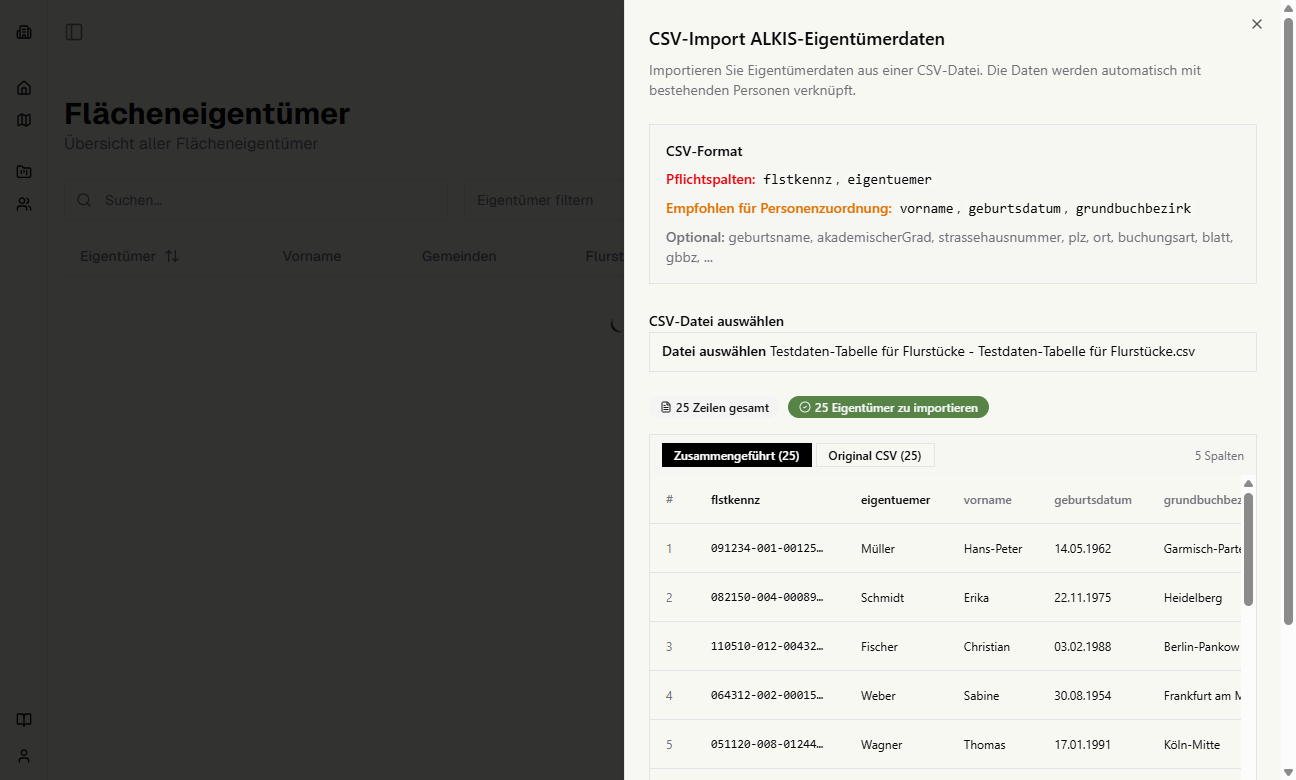Screen dimensions: 1296x780
Task: Click the Thomas cell
Action: point(985,745)
